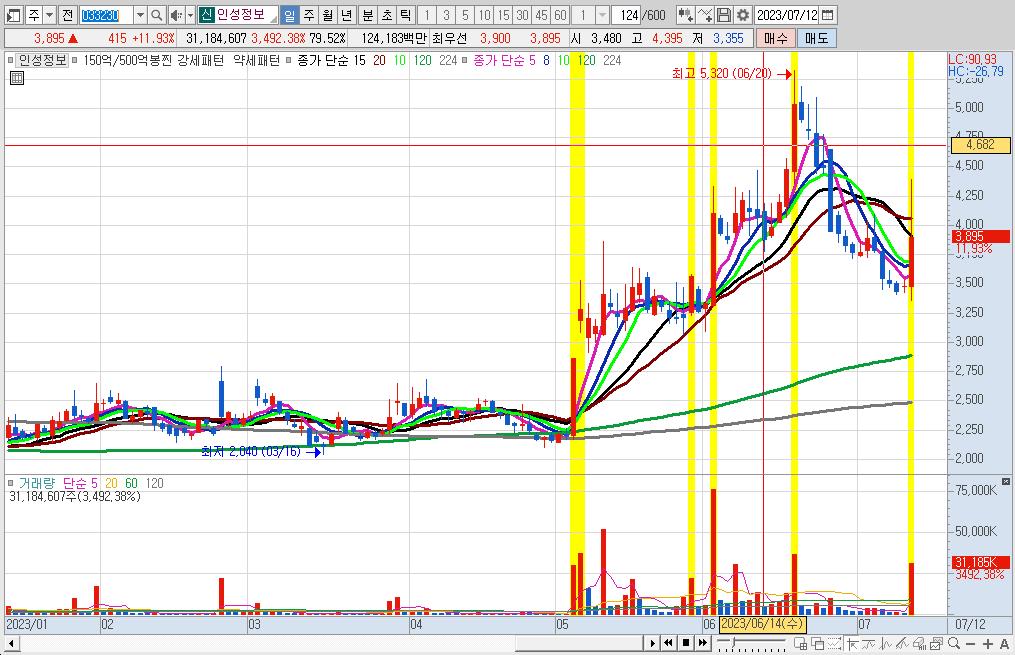Screen dimensions: 1015x655
Task: Click the 인성정보 legend label button
Action: coord(43,60)
